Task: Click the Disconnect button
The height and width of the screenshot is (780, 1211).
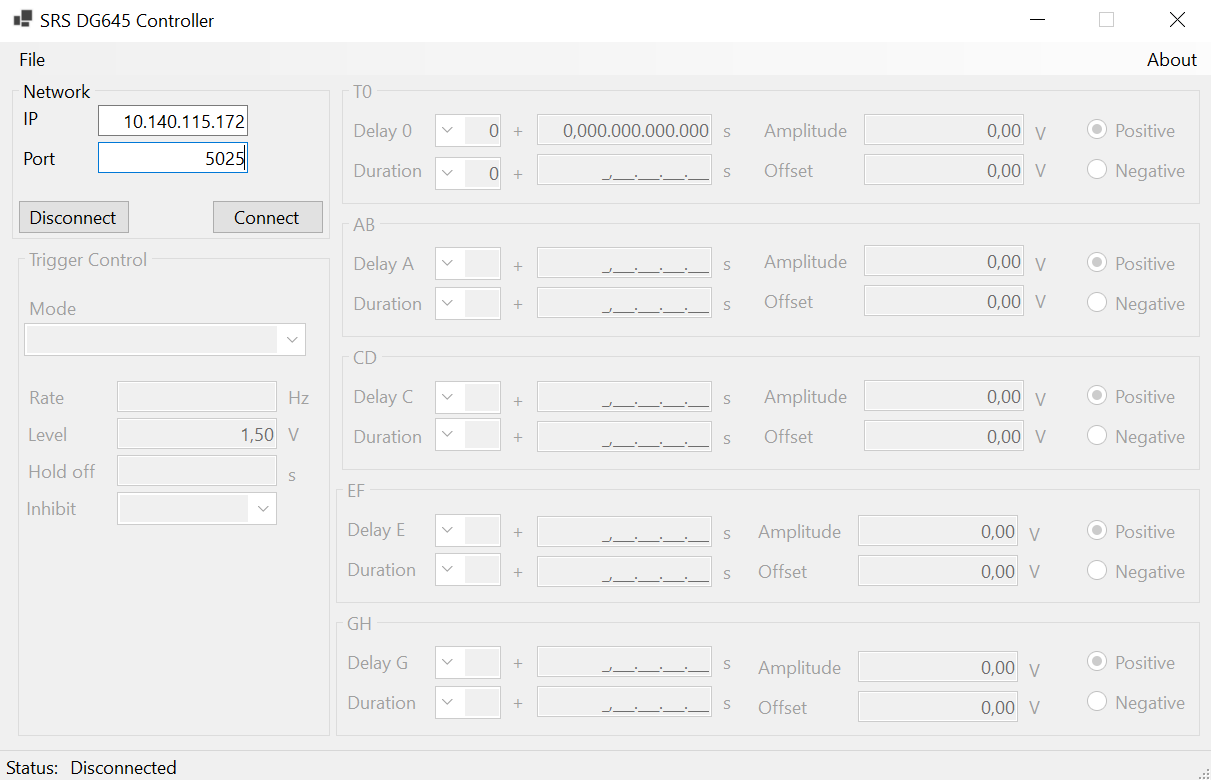Action: click(73, 217)
